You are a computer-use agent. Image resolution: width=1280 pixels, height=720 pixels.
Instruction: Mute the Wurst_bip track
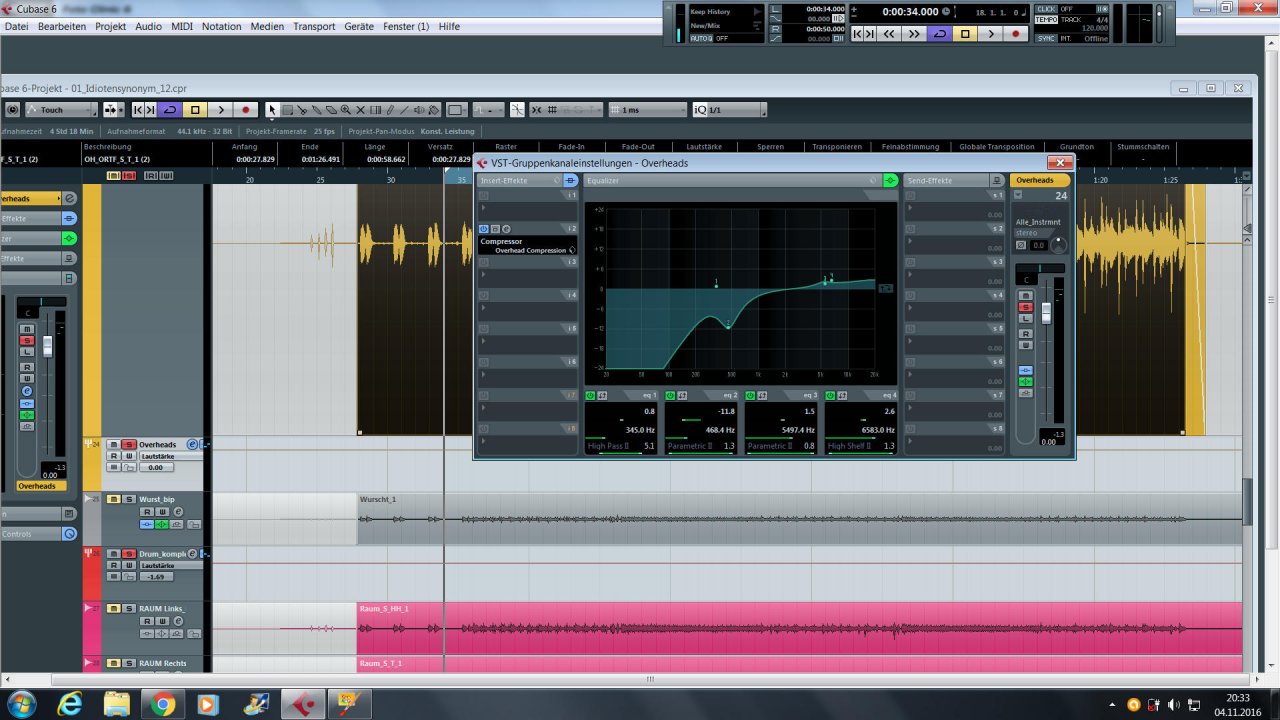coord(113,499)
